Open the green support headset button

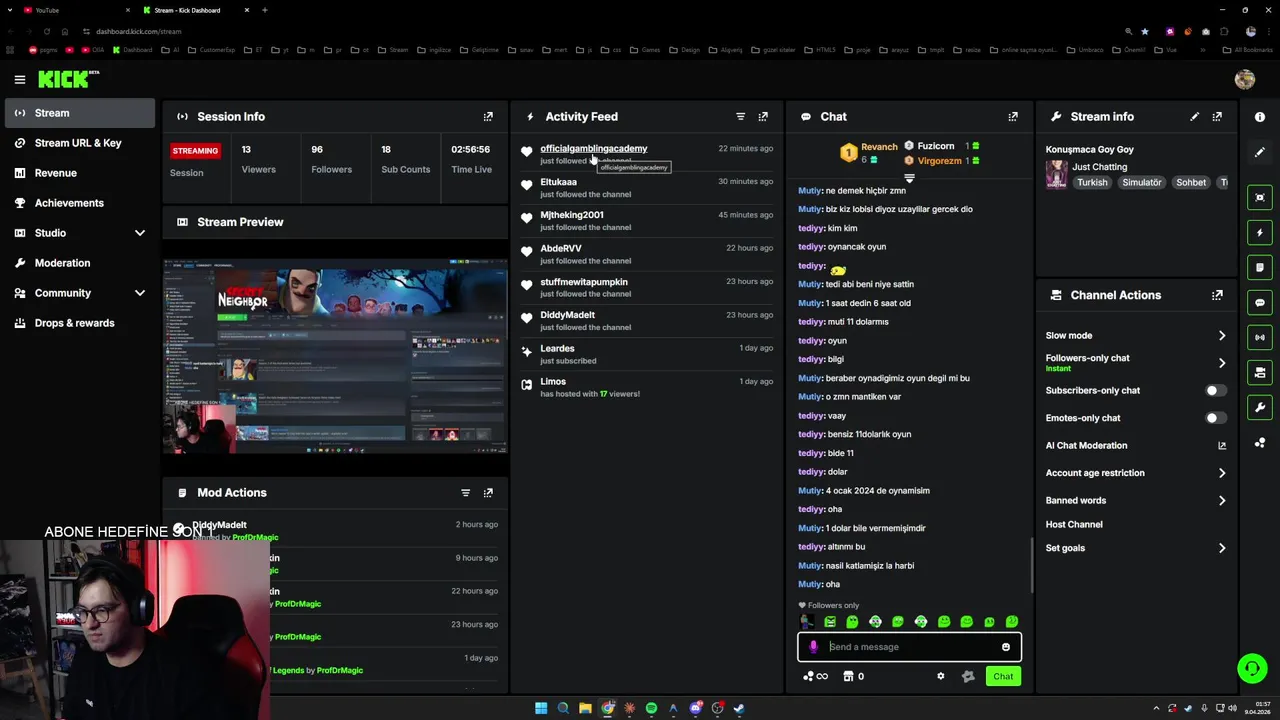tap(1251, 668)
